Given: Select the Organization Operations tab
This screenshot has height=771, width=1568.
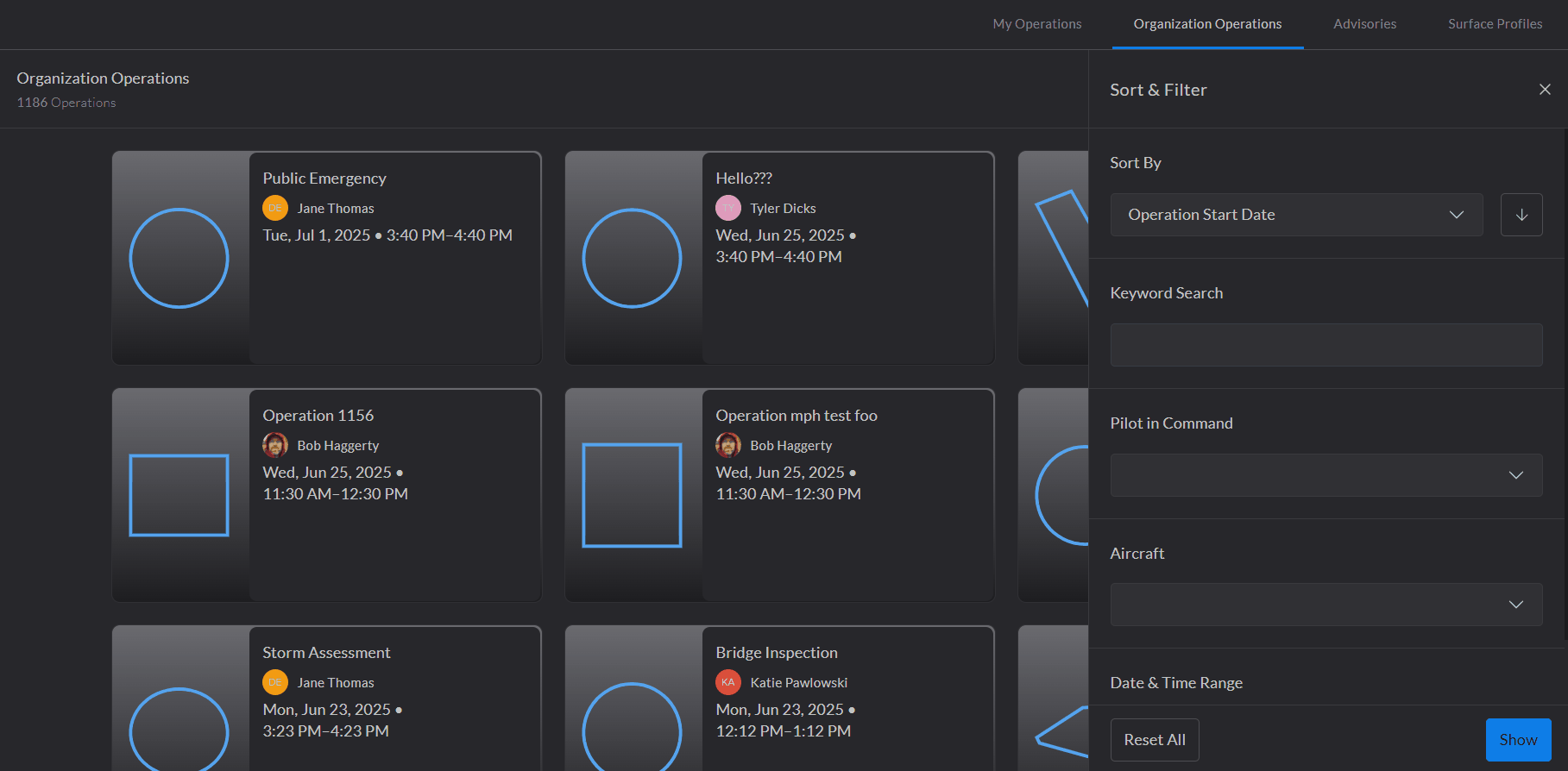Looking at the screenshot, I should (1207, 24).
